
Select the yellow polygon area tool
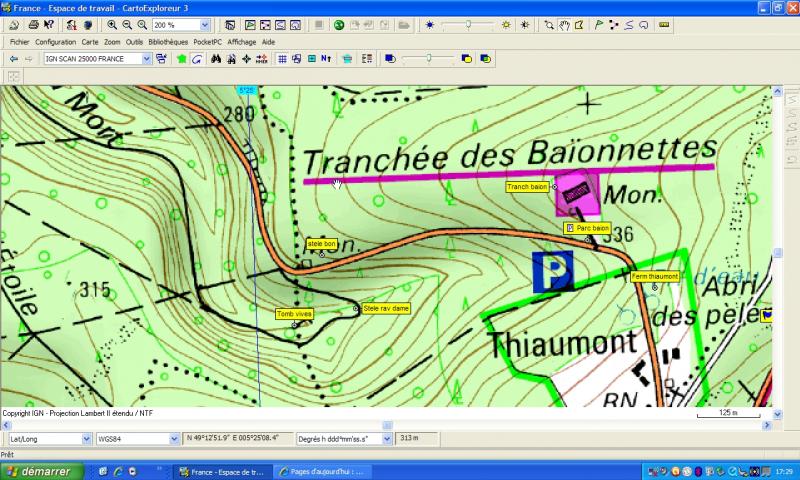click(x=579, y=24)
